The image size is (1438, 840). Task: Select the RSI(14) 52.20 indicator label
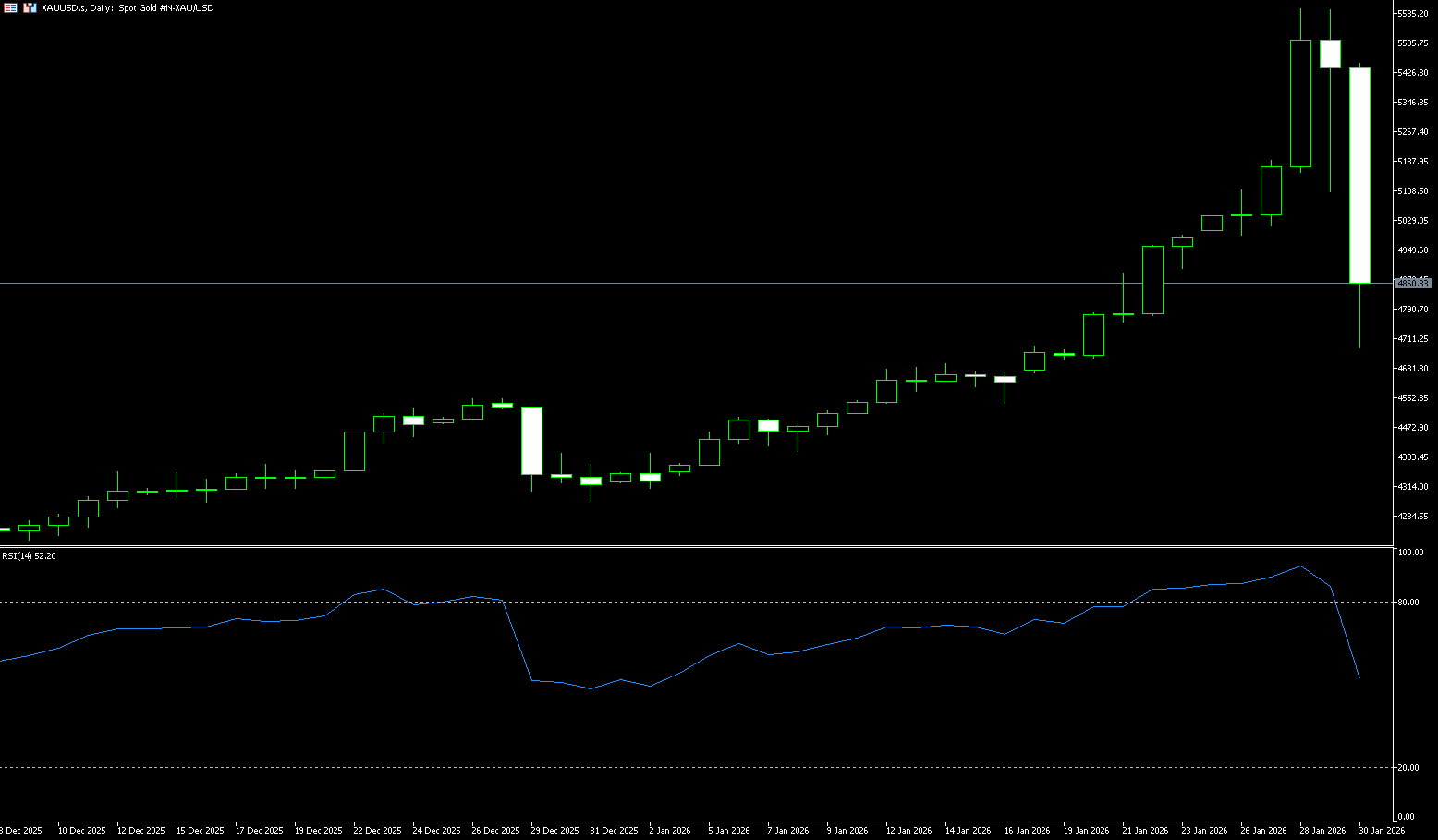(x=29, y=556)
